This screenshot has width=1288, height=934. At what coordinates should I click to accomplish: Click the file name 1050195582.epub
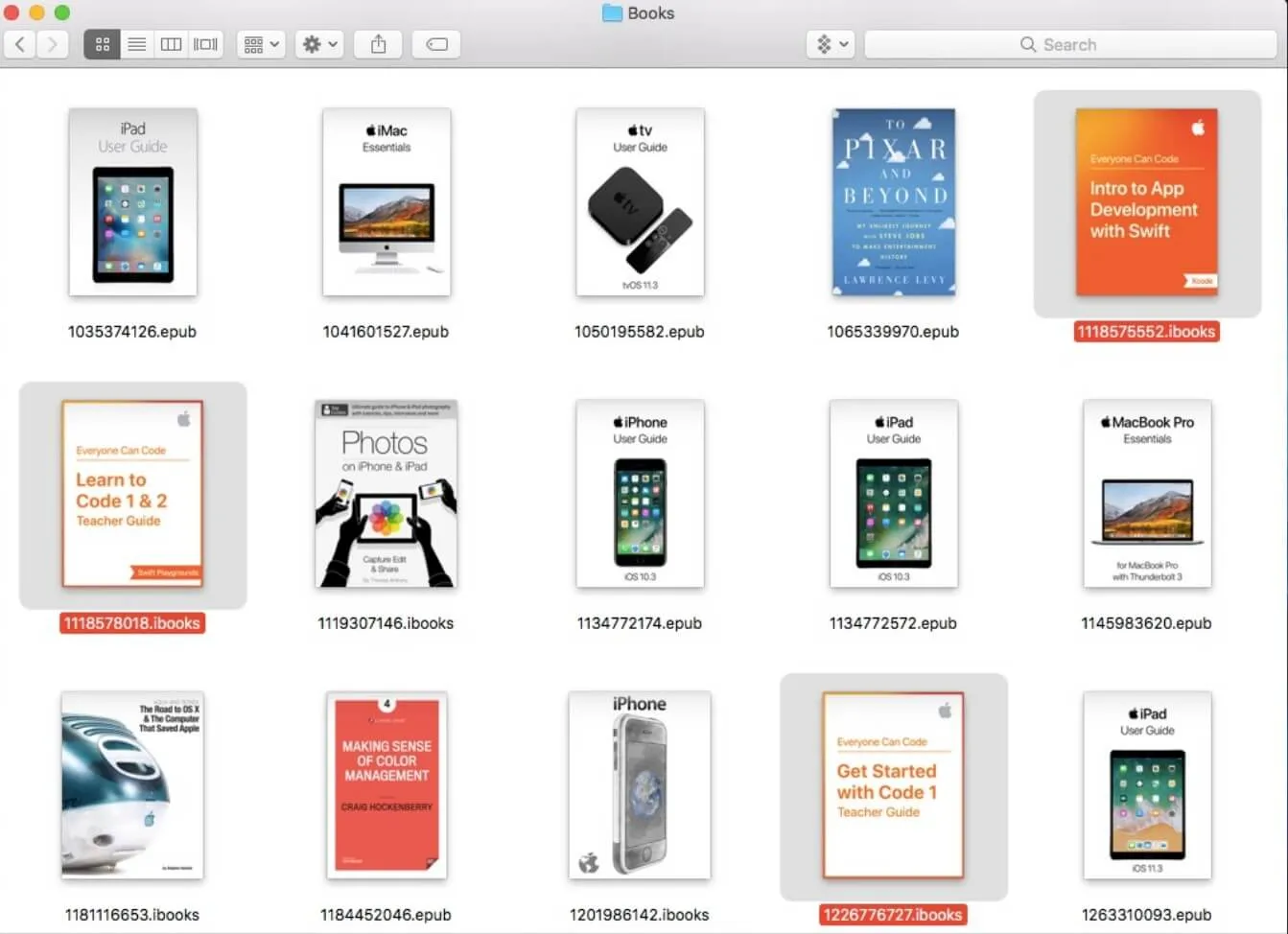coord(640,332)
